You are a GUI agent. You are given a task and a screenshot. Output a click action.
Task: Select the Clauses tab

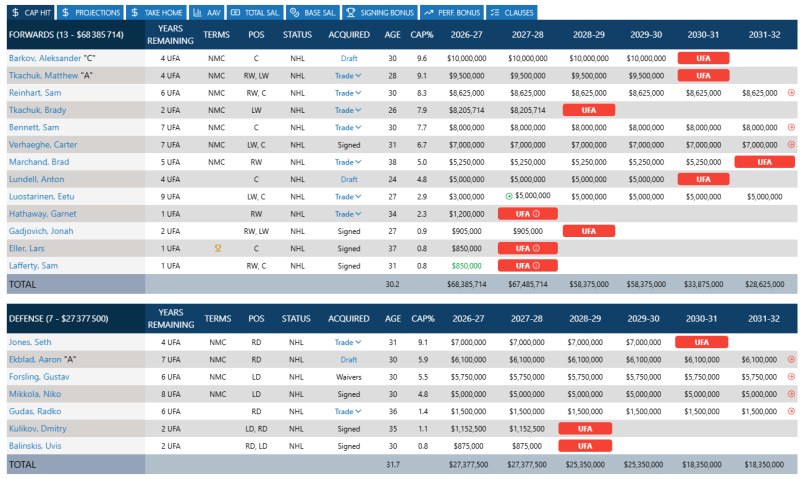(x=512, y=12)
